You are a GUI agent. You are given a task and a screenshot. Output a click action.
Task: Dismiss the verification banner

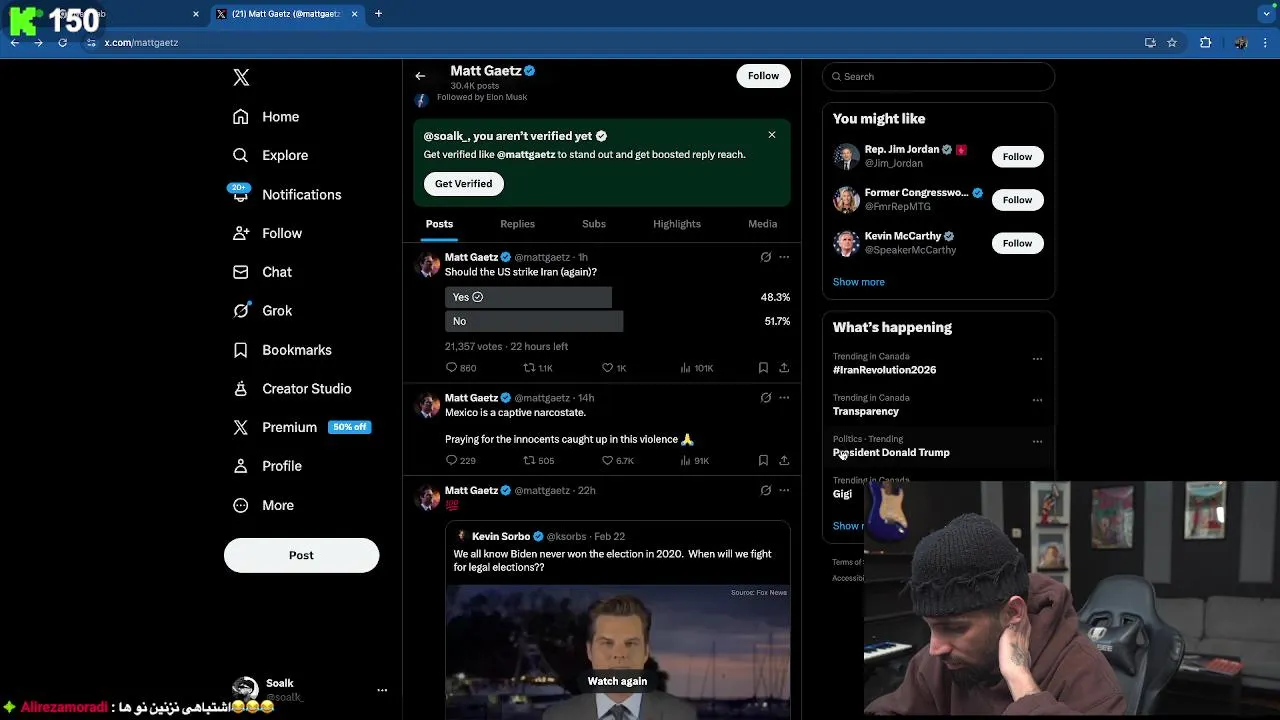pos(772,135)
